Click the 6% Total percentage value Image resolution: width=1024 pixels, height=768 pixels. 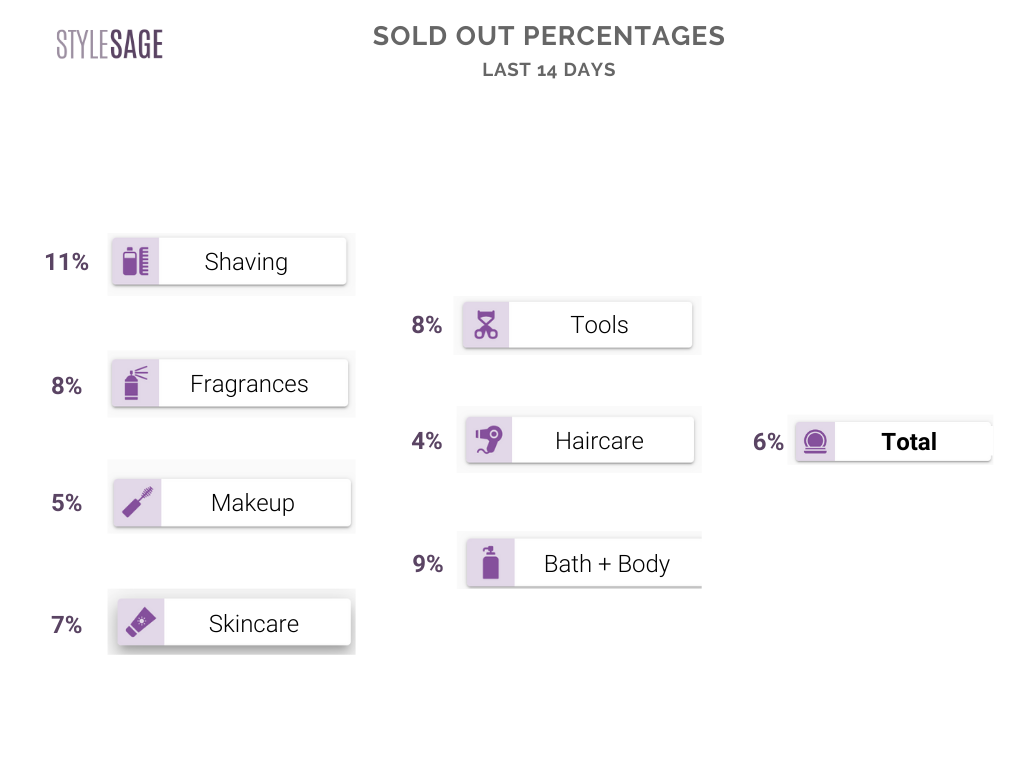[x=768, y=442]
